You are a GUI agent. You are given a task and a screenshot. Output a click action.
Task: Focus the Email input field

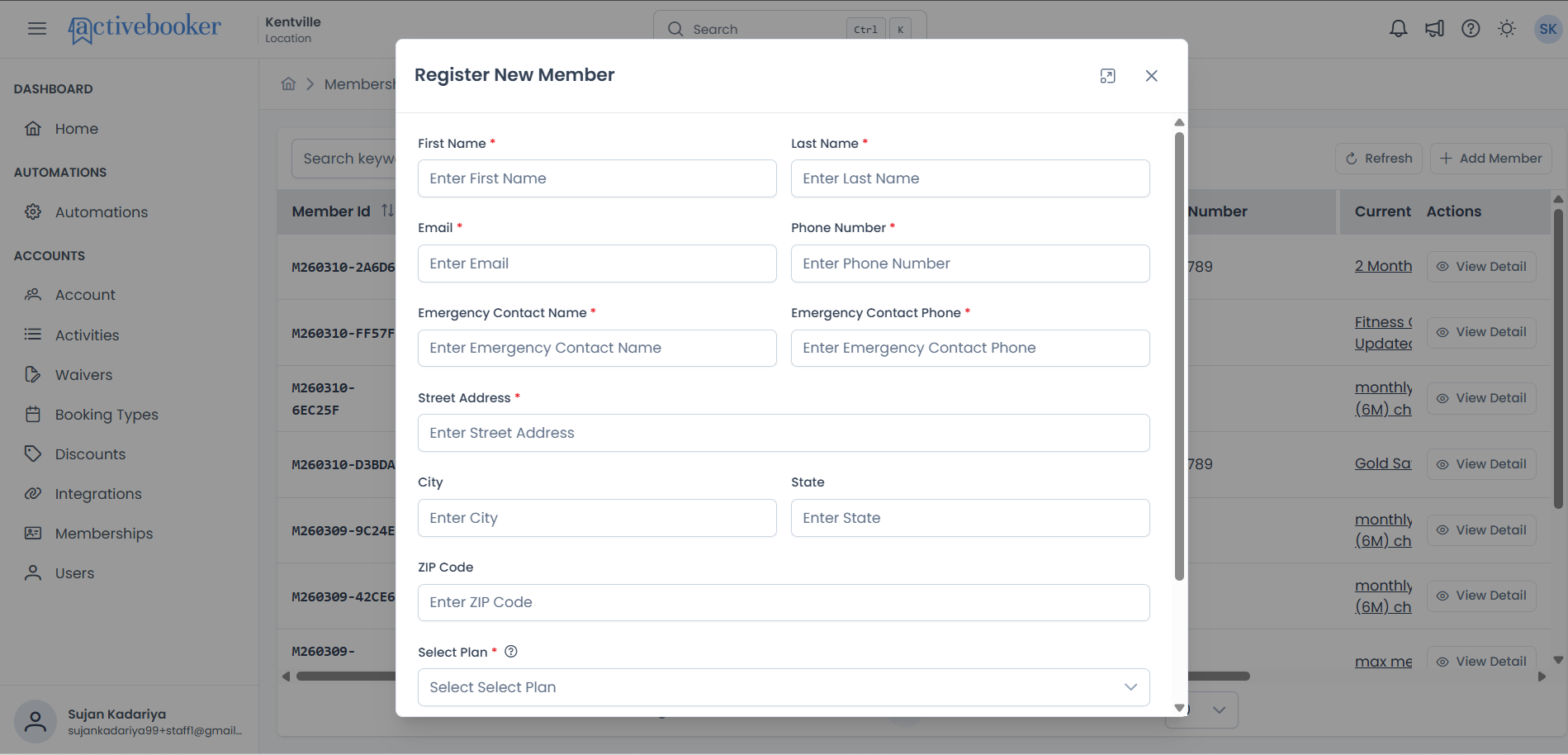[597, 264]
